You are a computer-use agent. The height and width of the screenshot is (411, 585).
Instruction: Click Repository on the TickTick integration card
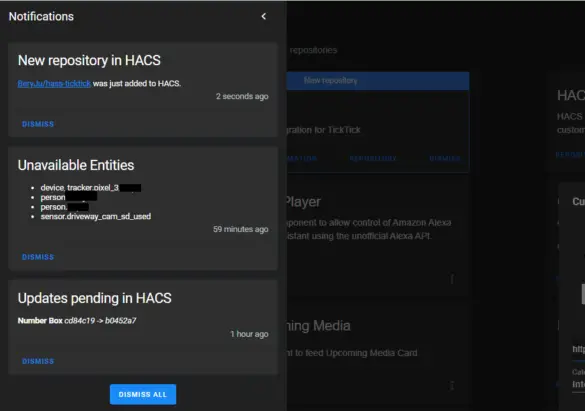coord(373,159)
